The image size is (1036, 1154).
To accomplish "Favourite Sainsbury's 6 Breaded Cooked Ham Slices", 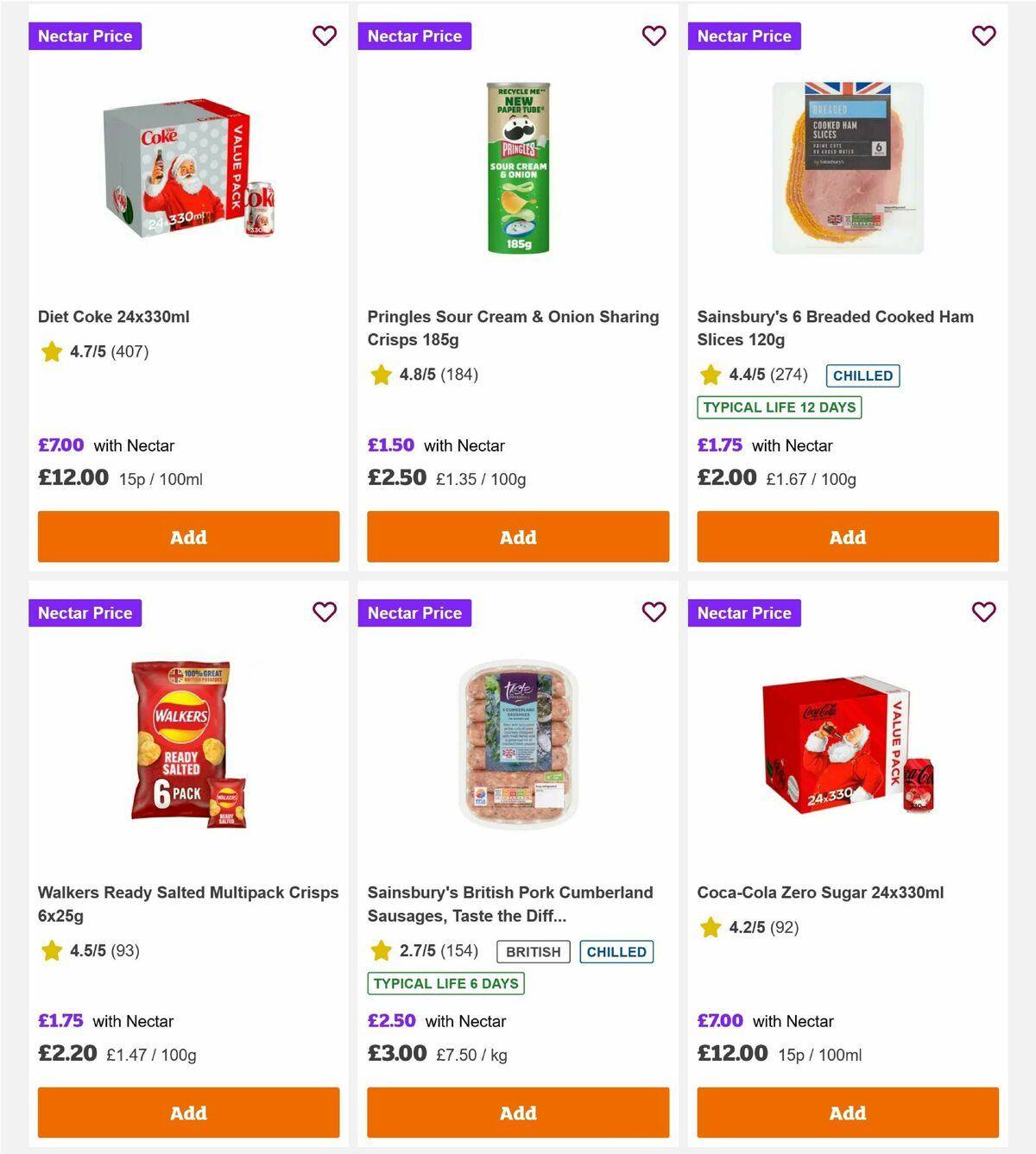I will [x=983, y=36].
